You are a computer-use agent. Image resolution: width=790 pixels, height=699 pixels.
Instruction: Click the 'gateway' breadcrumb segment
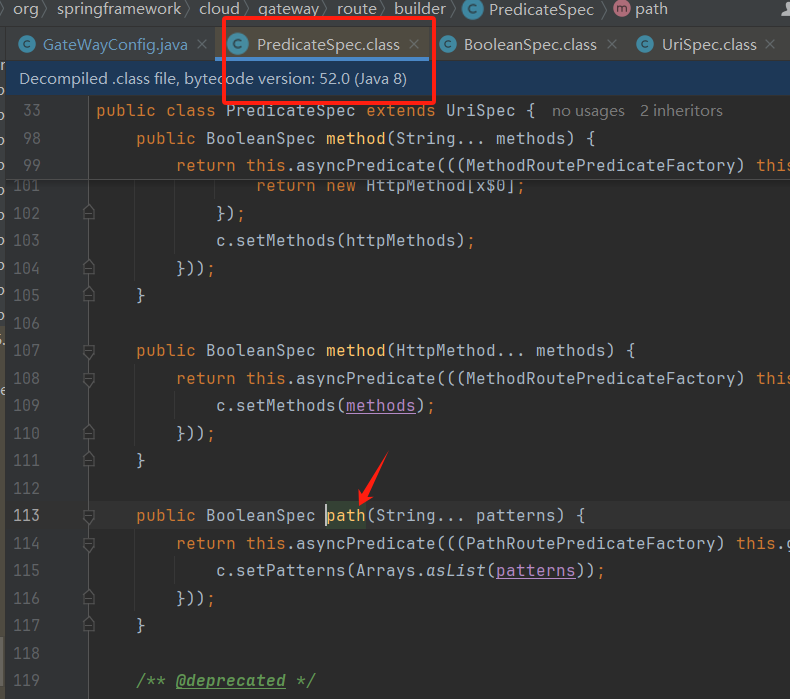click(288, 9)
